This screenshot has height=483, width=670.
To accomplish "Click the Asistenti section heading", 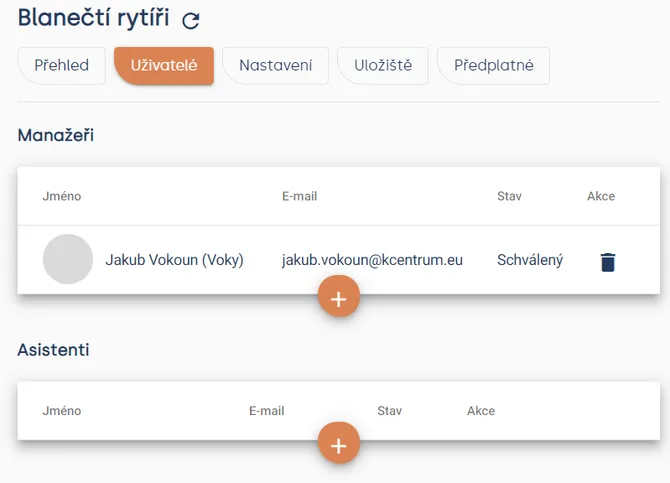I will click(x=53, y=350).
